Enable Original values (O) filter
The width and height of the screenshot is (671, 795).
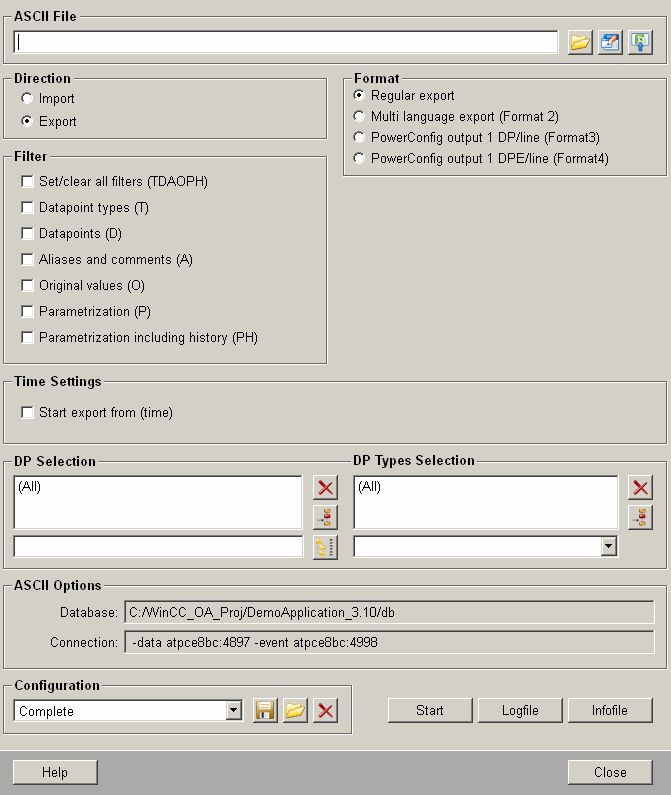point(83,285)
